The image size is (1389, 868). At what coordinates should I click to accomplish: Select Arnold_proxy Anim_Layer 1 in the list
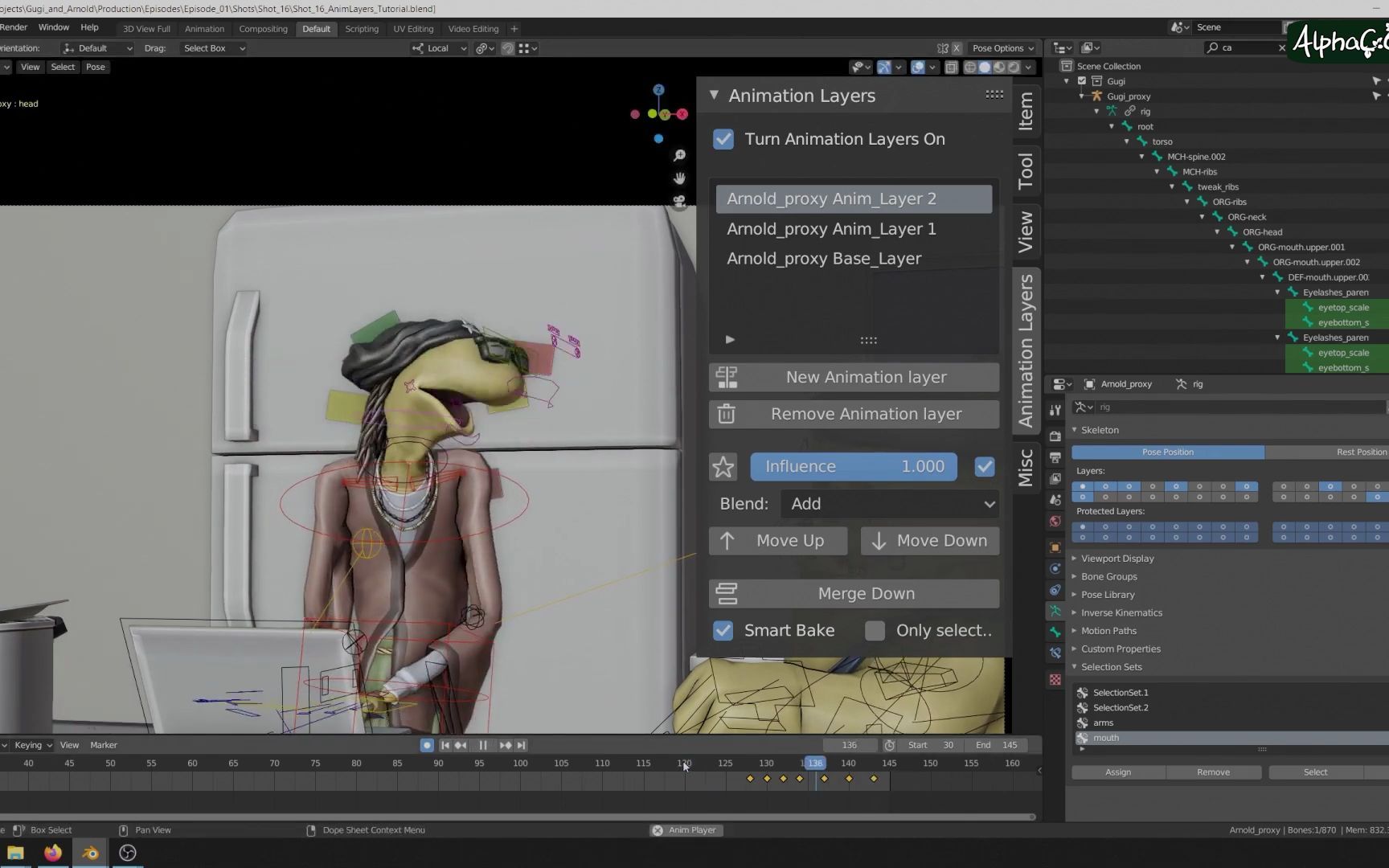[x=831, y=229]
